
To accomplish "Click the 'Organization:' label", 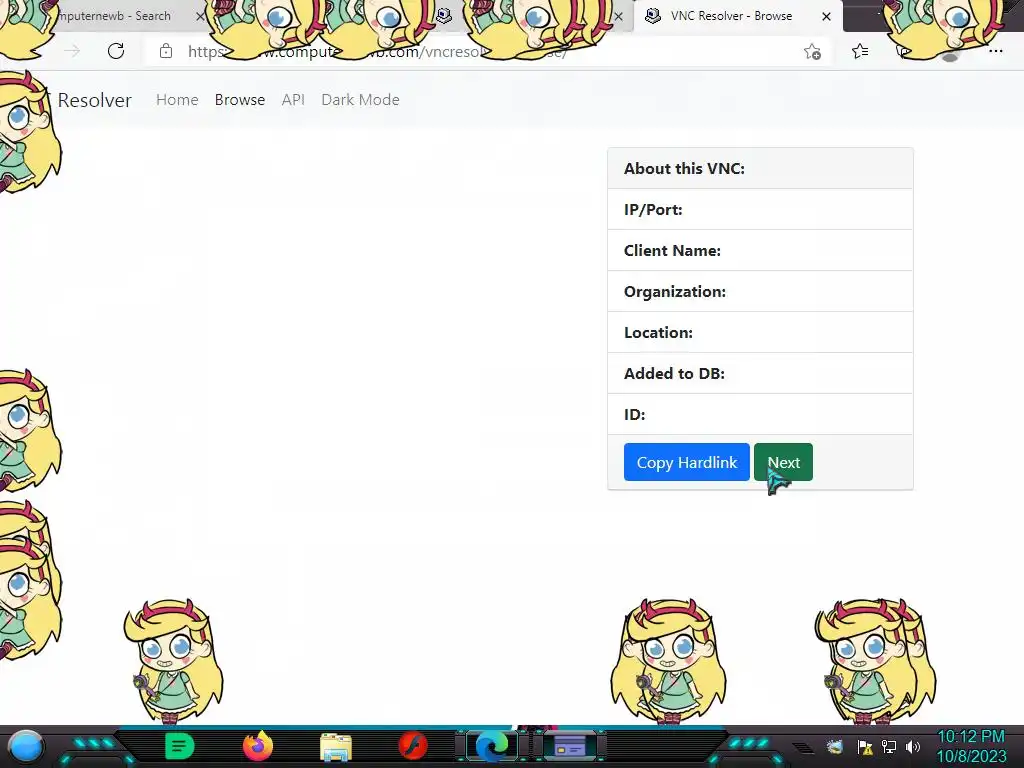I will 675,292.
